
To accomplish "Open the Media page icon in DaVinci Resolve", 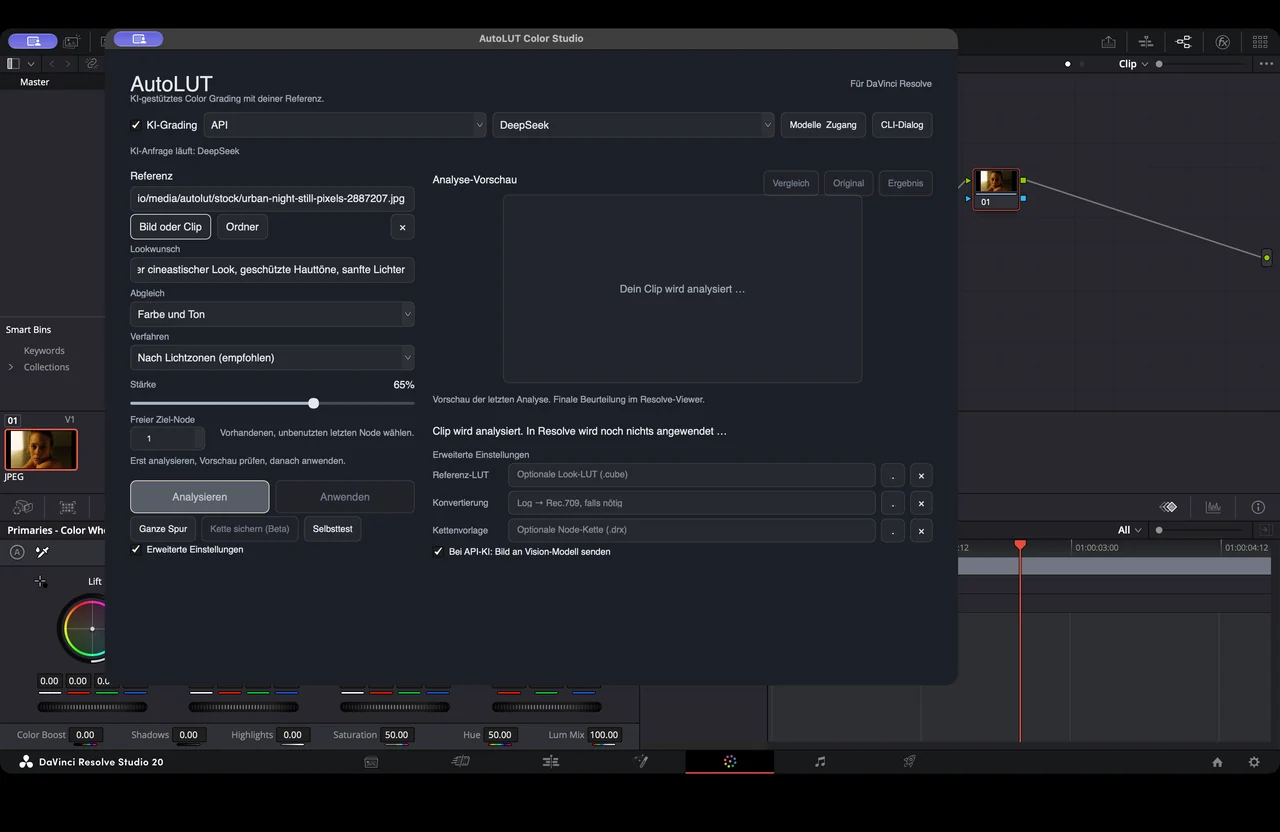I will (371, 762).
